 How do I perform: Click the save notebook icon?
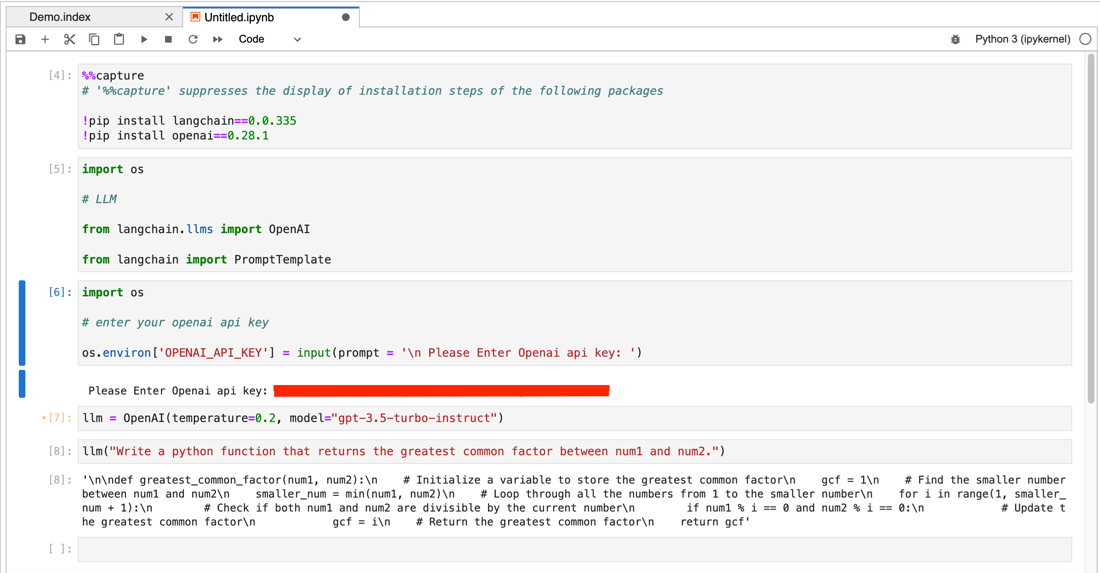pyautogui.click(x=20, y=40)
